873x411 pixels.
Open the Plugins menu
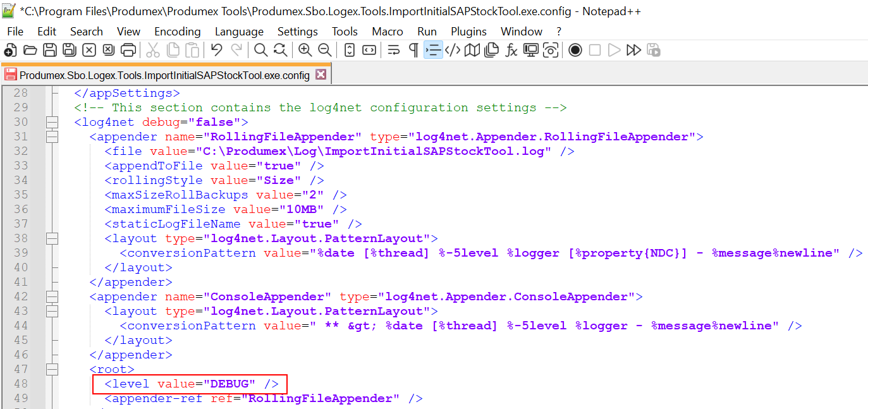(x=469, y=31)
